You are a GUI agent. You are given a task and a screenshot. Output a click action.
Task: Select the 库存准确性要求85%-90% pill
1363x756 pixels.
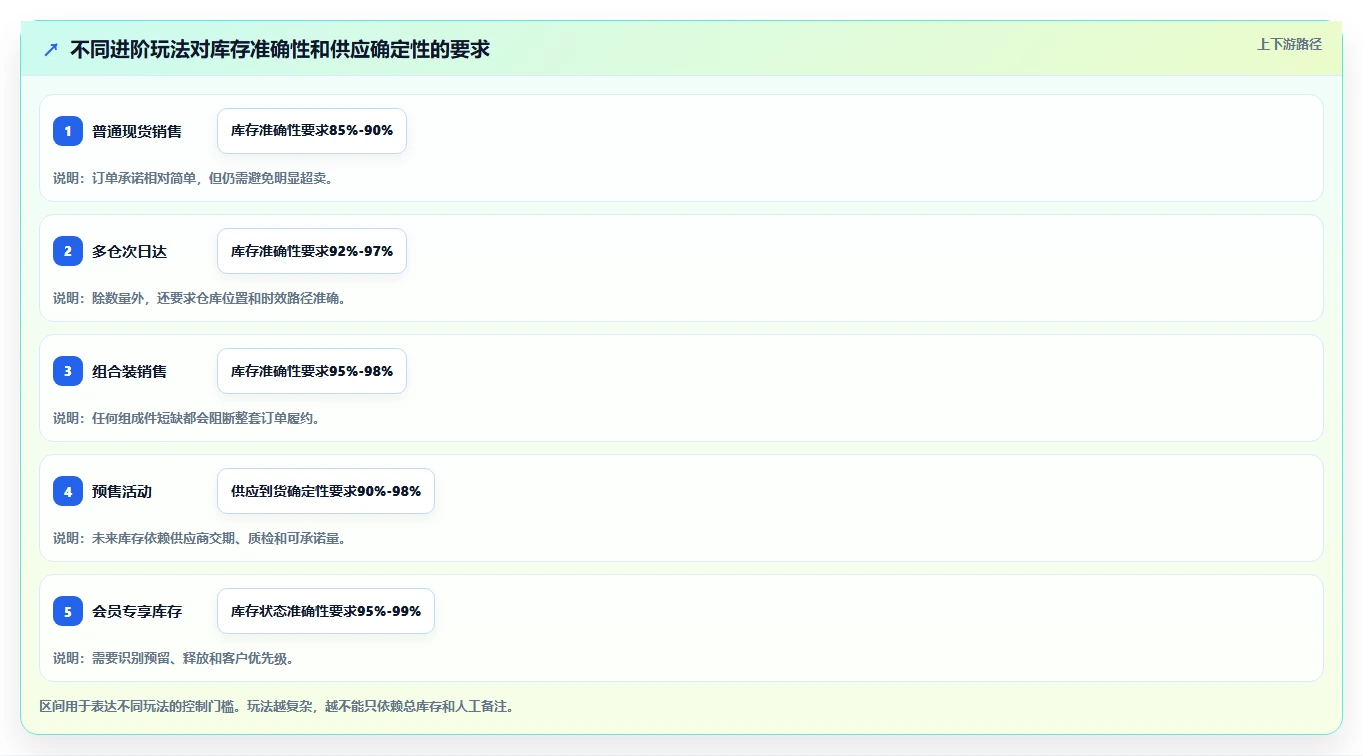(312, 131)
